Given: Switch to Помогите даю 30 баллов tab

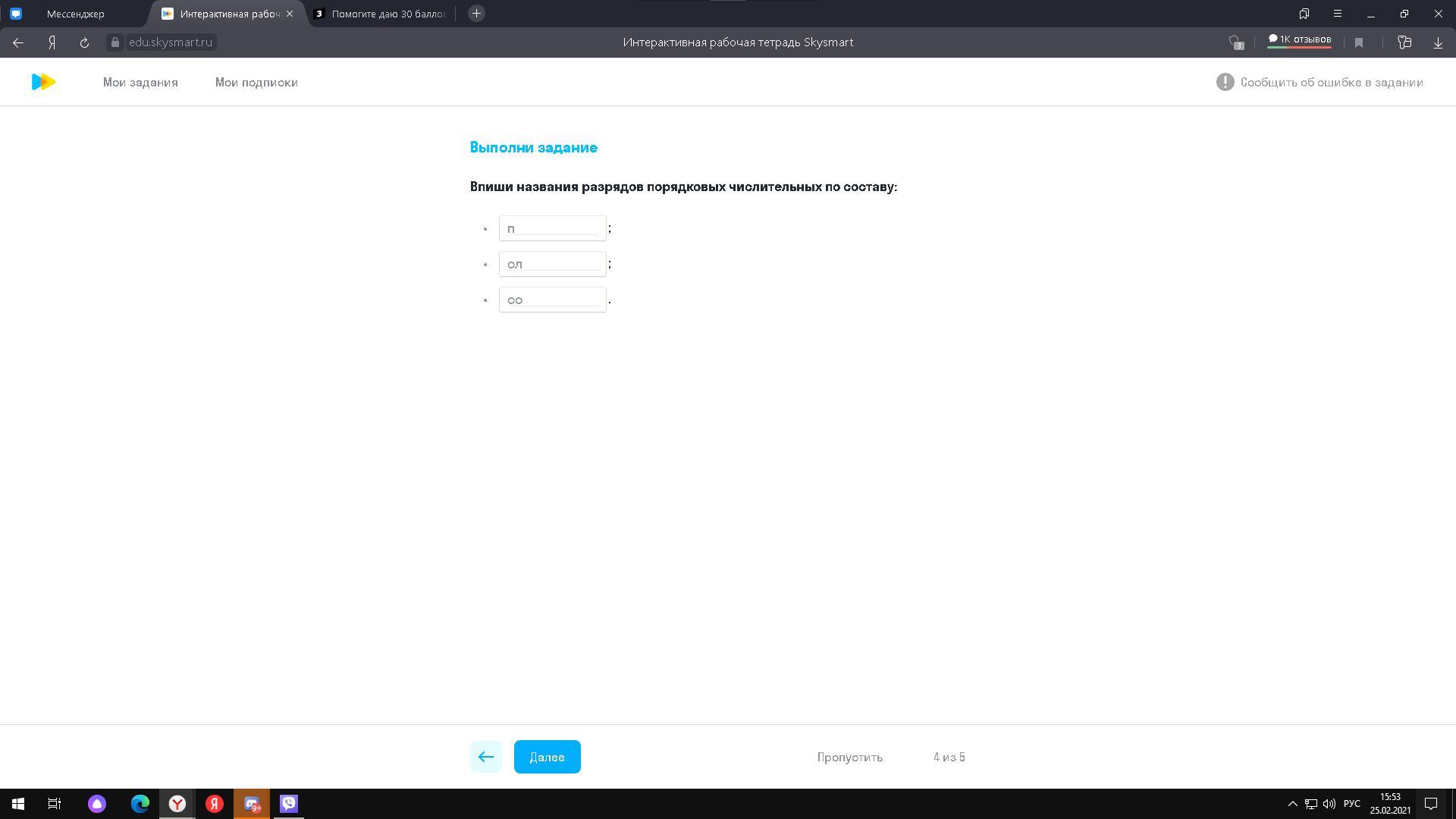Looking at the screenshot, I should (387, 14).
